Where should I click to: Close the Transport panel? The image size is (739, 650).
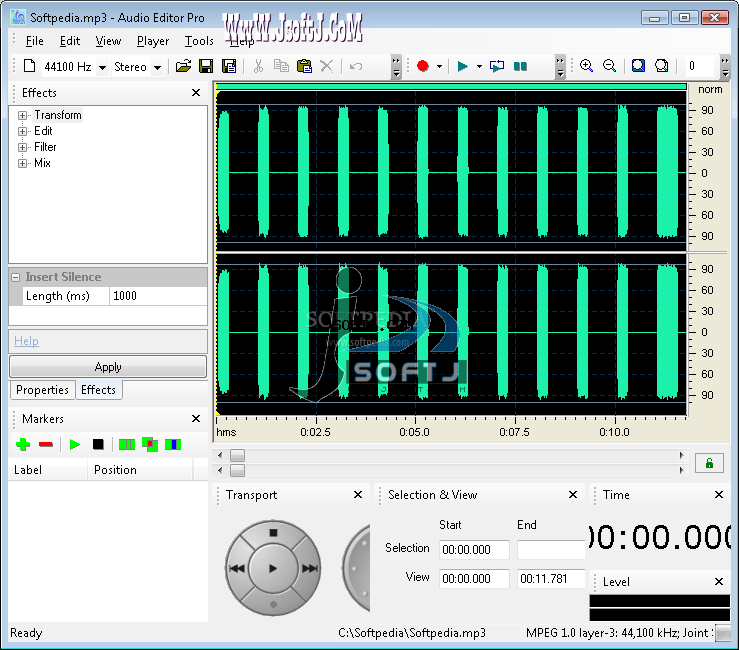358,494
